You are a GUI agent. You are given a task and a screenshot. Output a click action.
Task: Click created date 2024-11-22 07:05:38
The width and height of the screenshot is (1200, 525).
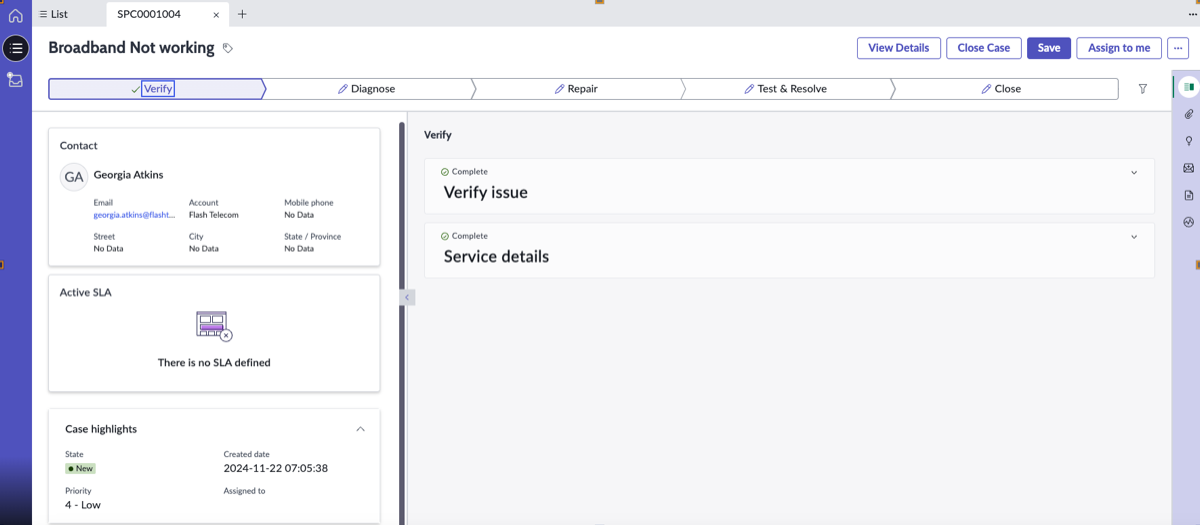(276, 468)
